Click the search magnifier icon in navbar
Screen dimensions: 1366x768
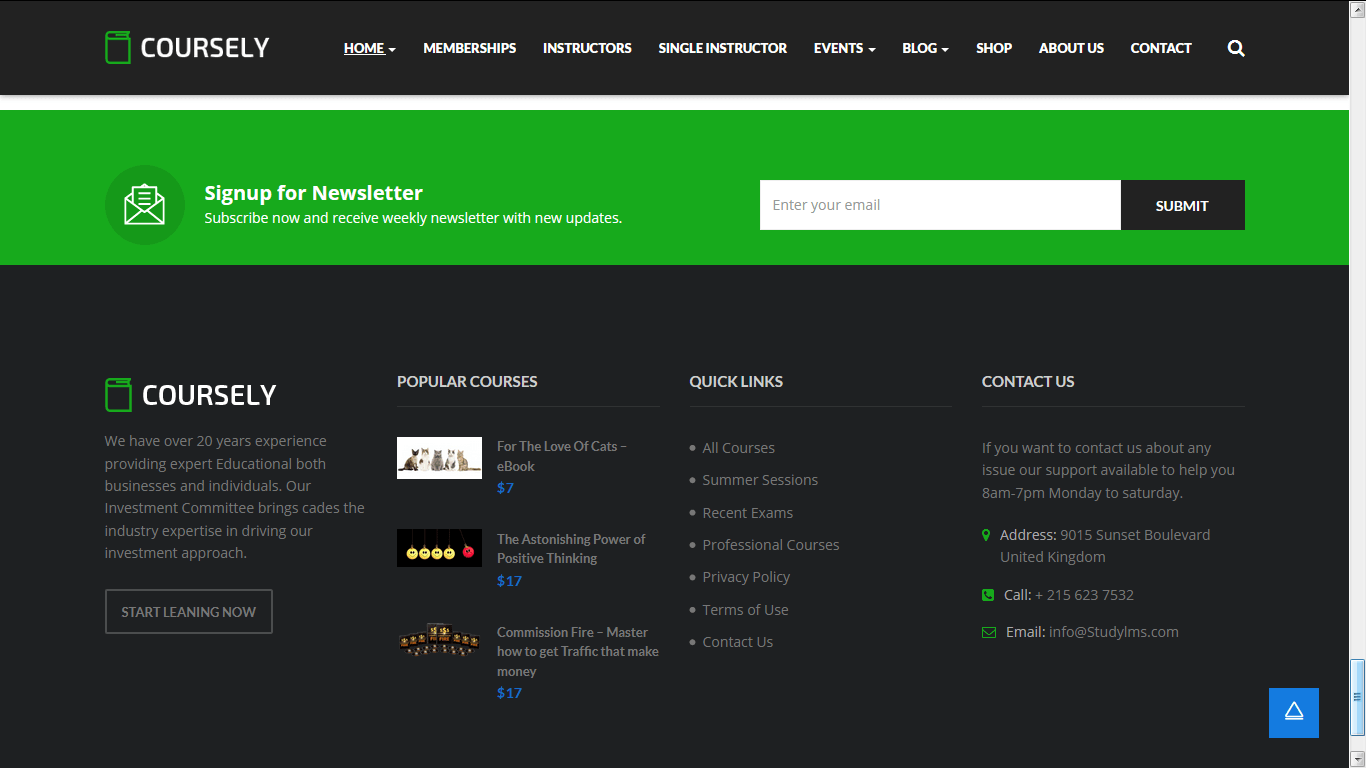tap(1236, 48)
